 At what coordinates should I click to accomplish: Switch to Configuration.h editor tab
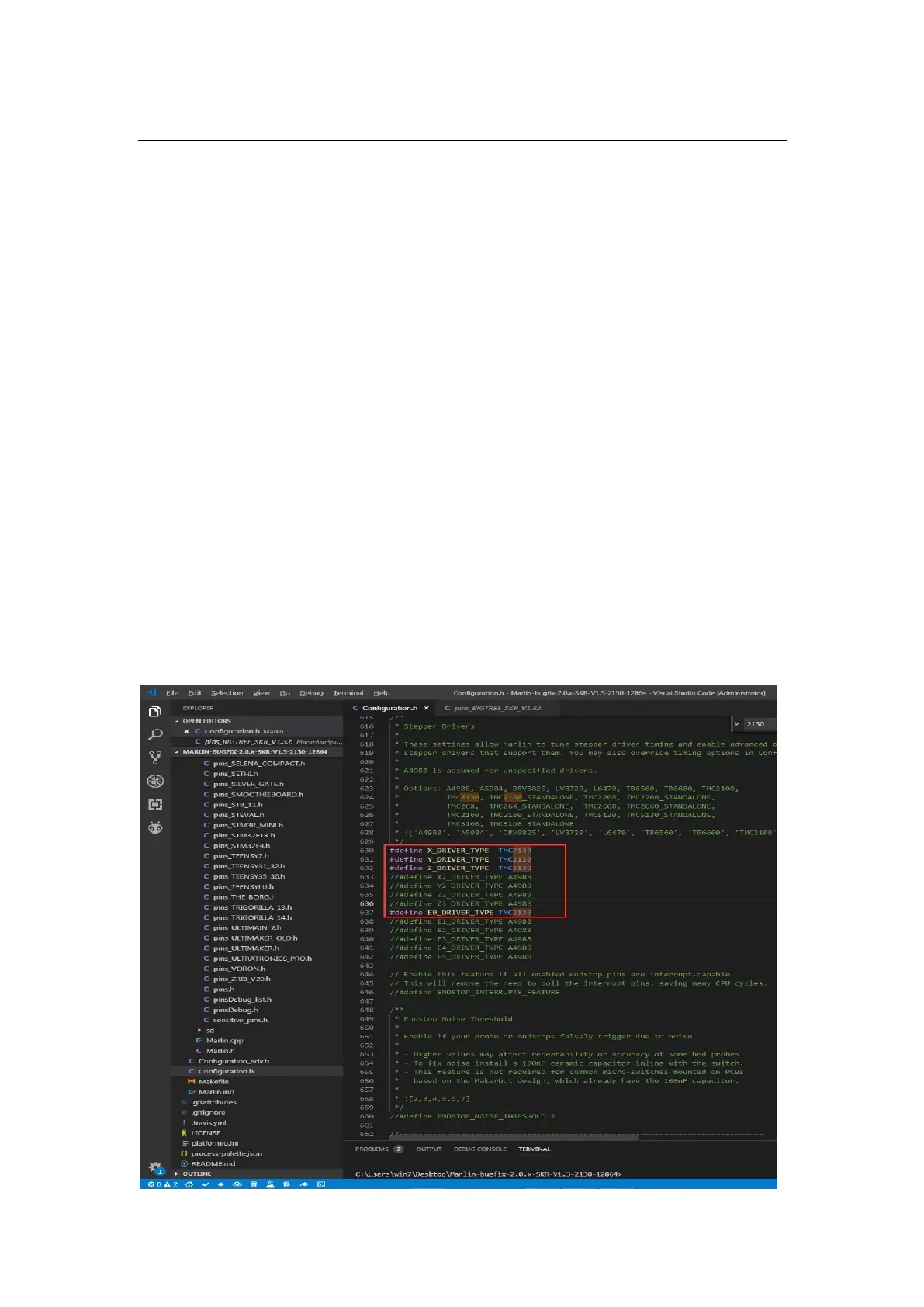[x=389, y=708]
